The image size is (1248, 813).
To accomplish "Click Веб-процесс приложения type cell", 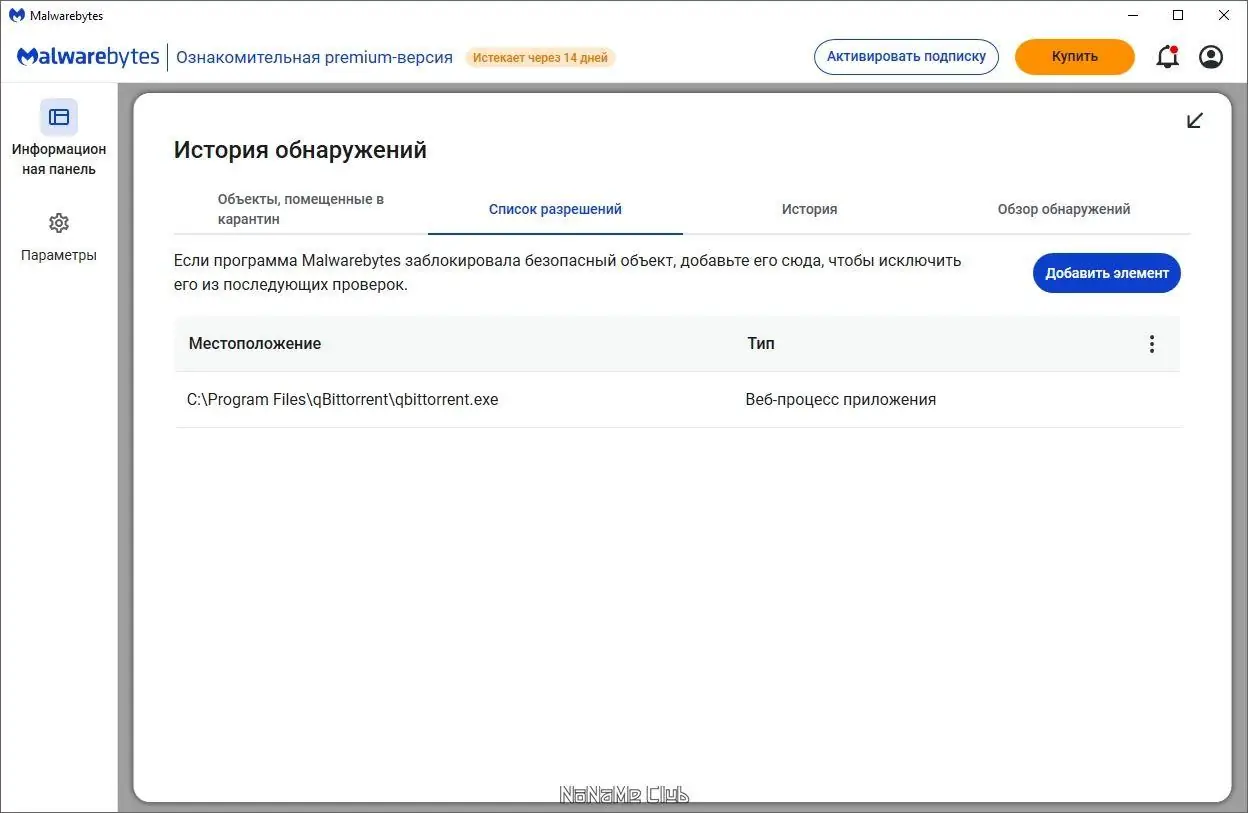I will (841, 400).
